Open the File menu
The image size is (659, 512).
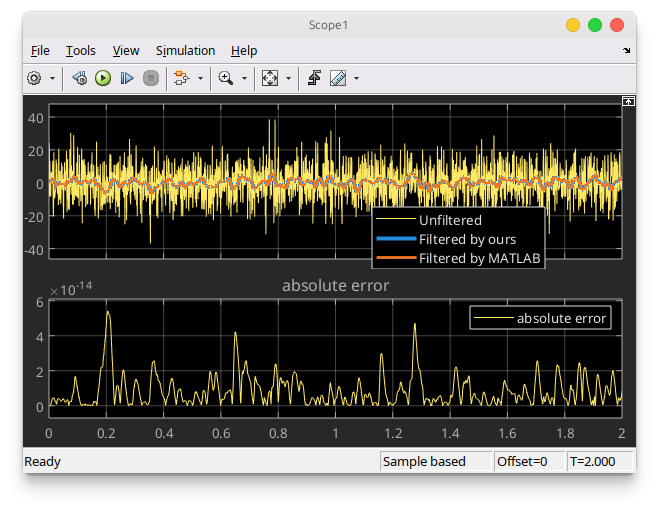pos(40,50)
